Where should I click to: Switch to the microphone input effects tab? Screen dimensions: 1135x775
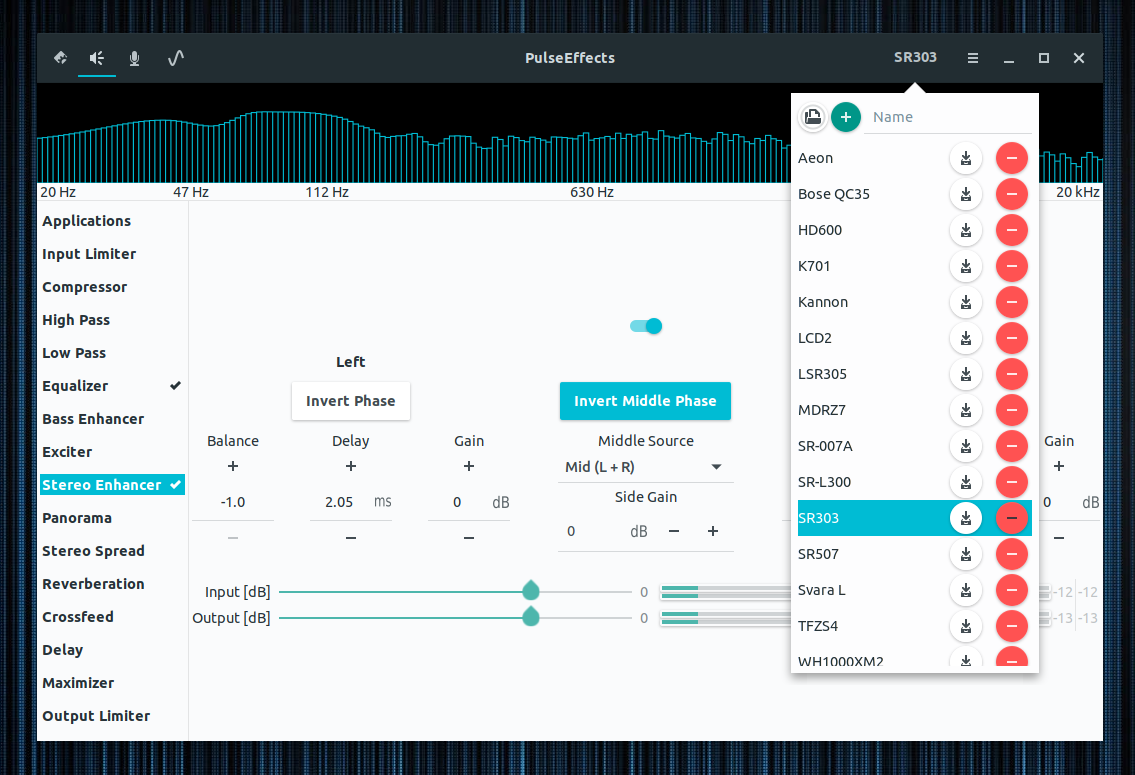point(134,58)
